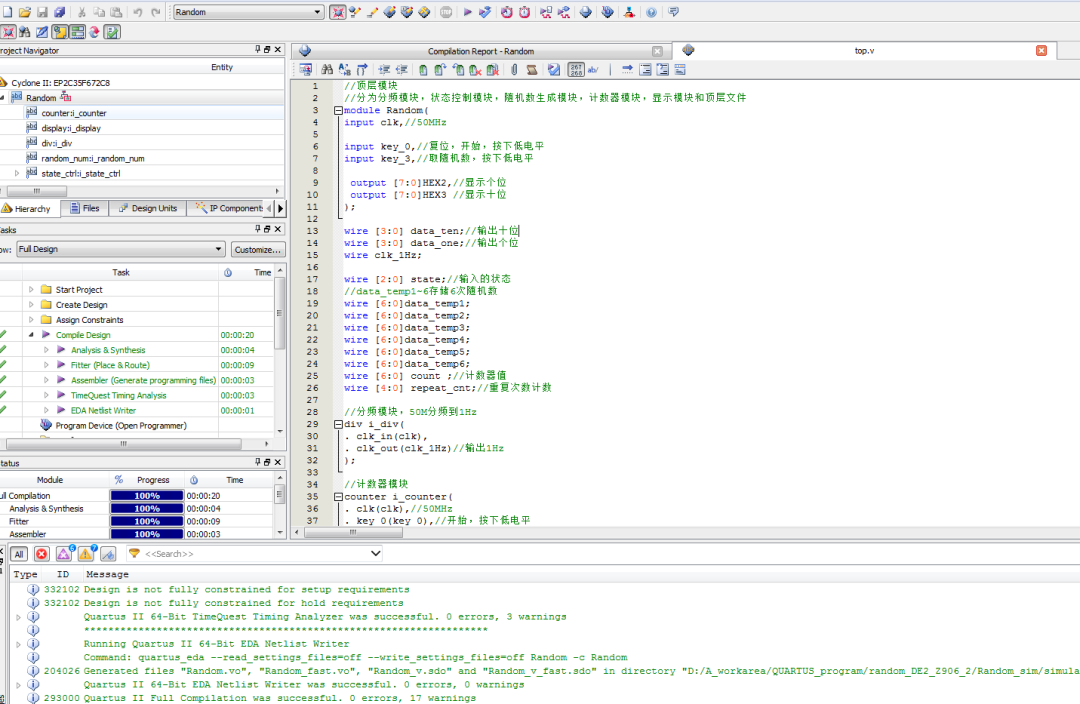The width and height of the screenshot is (1080, 704).
Task: Toggle the warning messages filter
Action: 86,553
